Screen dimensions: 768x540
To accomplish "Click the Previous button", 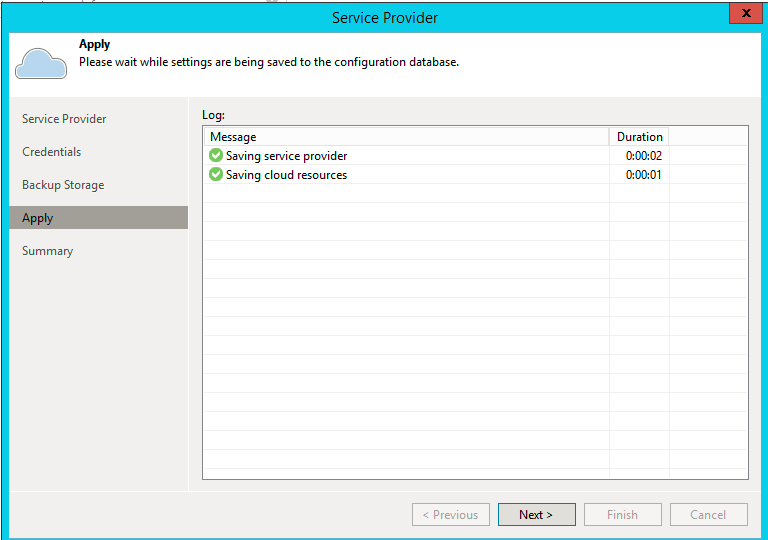I will [x=451, y=515].
